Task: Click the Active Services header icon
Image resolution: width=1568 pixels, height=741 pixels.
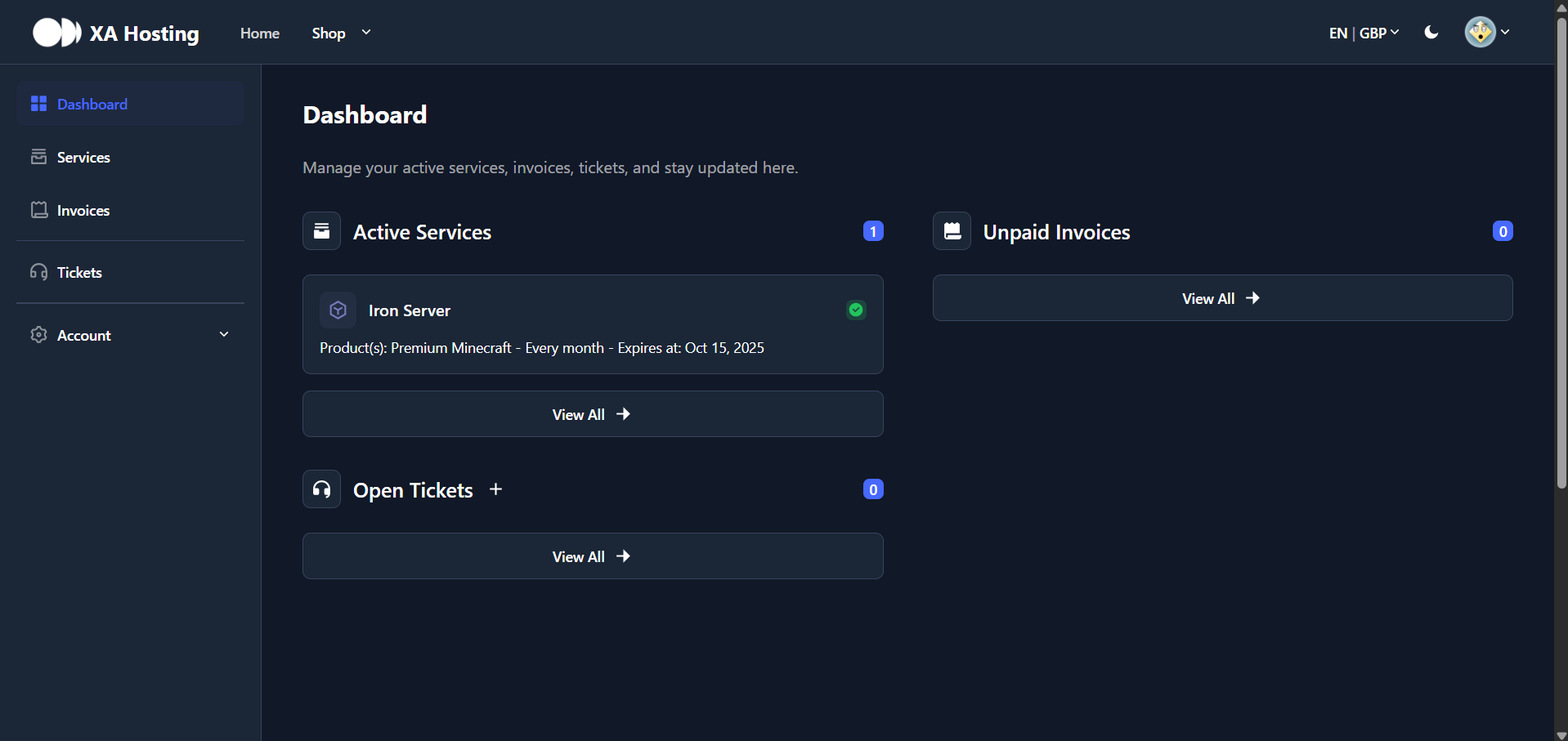Action: coord(322,231)
